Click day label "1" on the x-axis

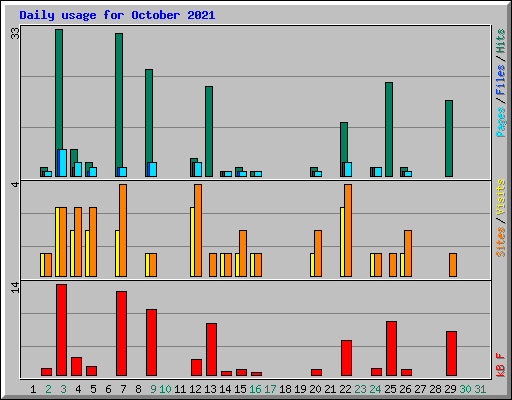pyautogui.click(x=33, y=389)
